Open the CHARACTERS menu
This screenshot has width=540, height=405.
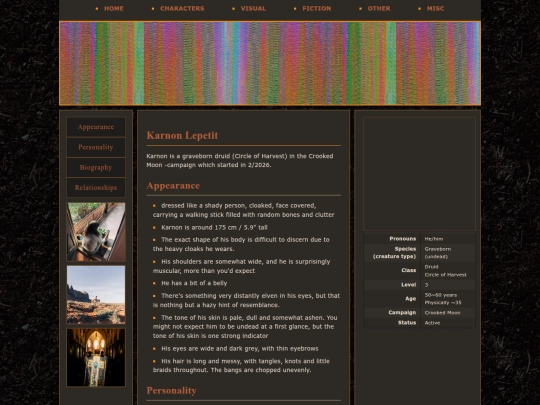(x=182, y=9)
